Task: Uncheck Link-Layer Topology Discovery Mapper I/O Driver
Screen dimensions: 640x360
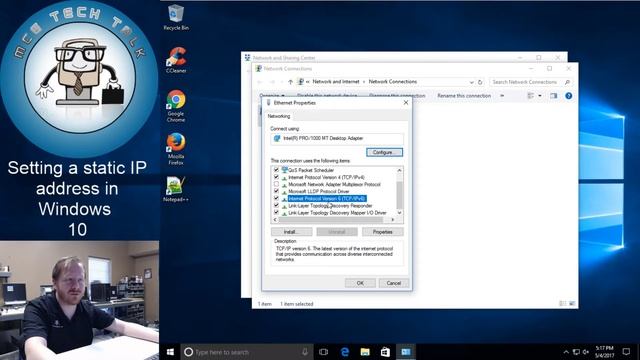Action: pyautogui.click(x=276, y=213)
